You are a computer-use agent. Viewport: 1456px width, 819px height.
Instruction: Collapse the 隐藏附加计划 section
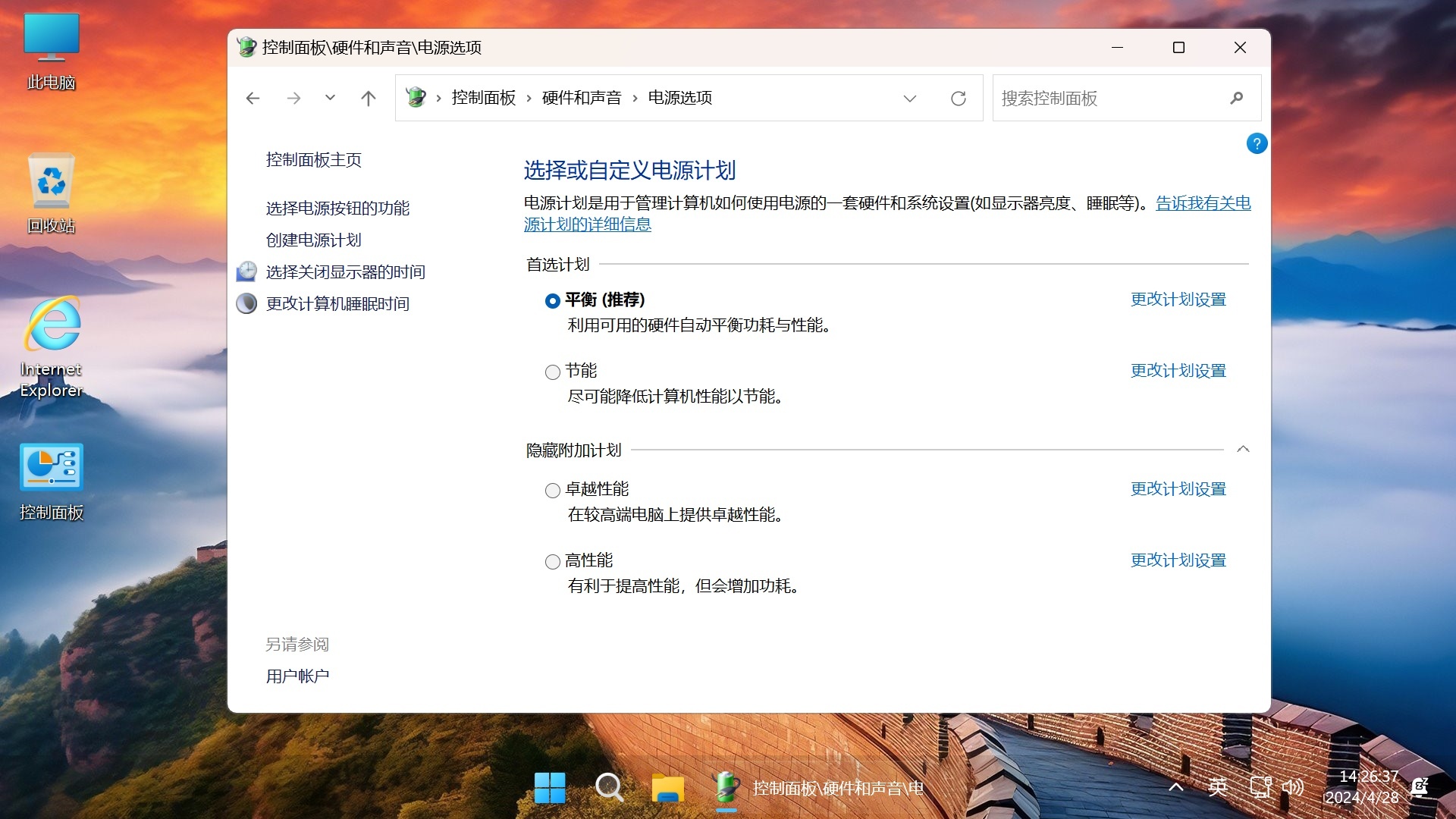[1243, 448]
